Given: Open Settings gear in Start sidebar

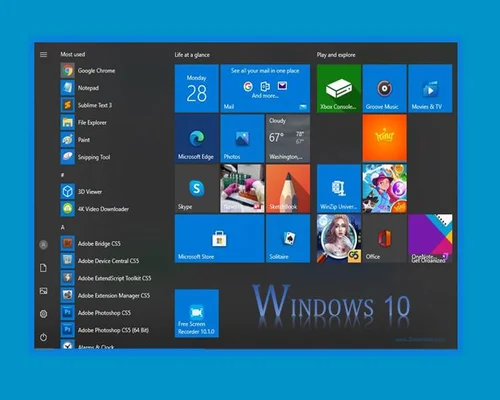Looking at the screenshot, I should point(43,314).
